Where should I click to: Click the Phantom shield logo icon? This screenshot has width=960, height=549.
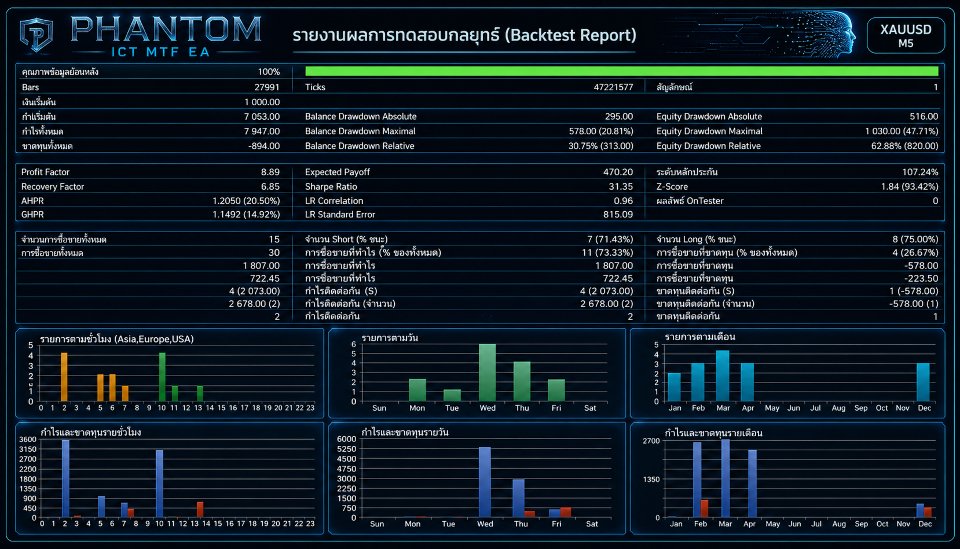pos(36,35)
